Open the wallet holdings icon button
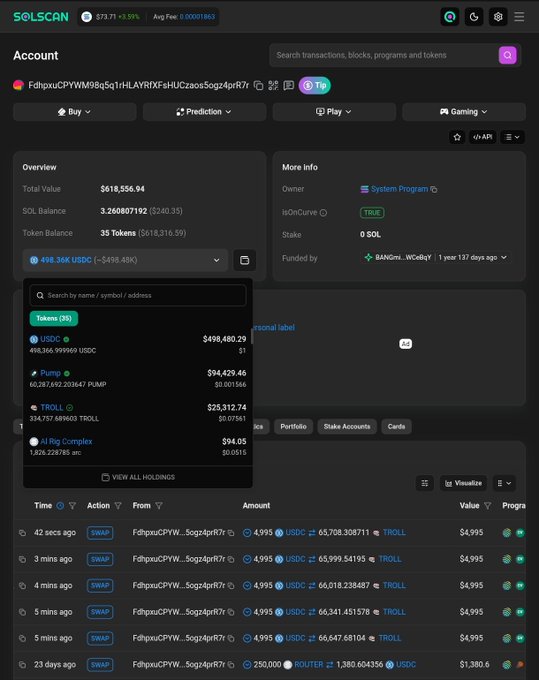539x680 pixels. (x=245, y=260)
